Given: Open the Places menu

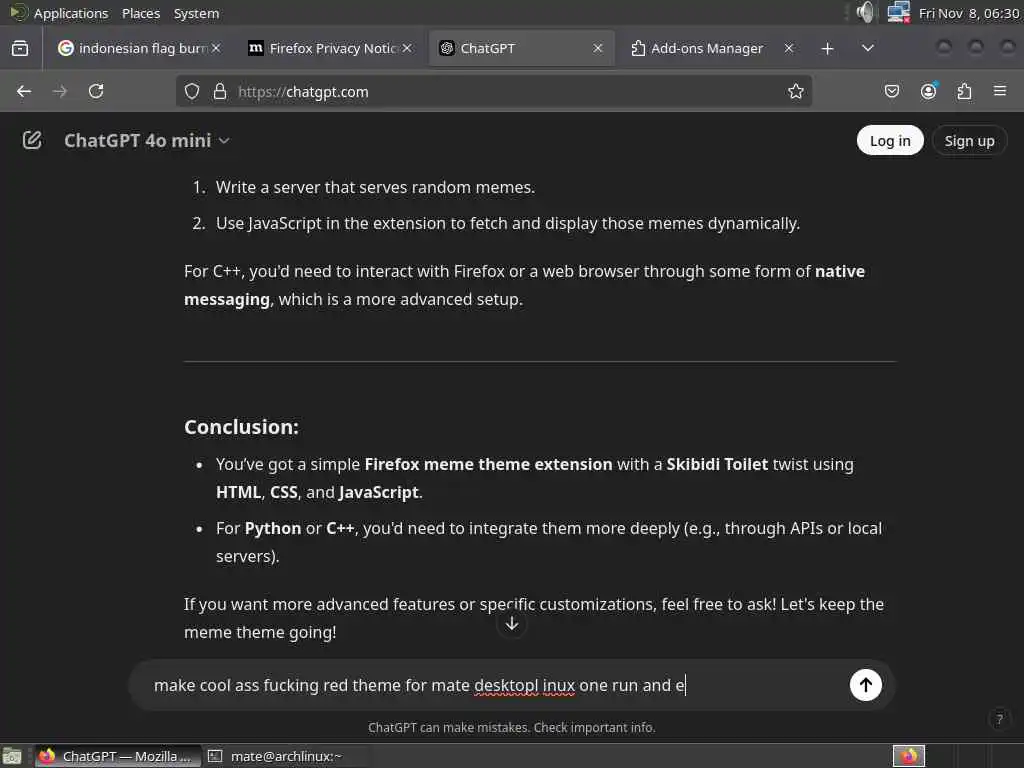Looking at the screenshot, I should tap(140, 13).
